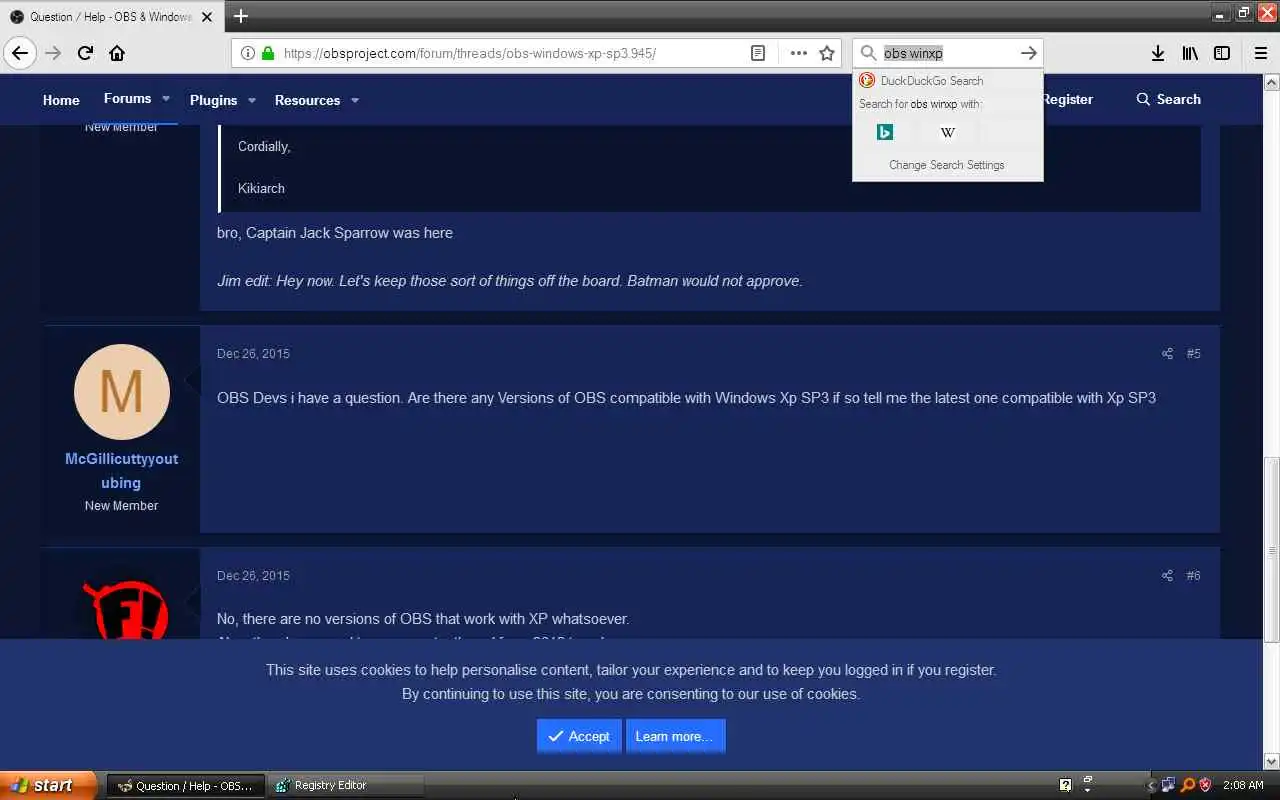Expand the Resources dropdown arrow
Image resolution: width=1280 pixels, height=800 pixels.
(355, 100)
